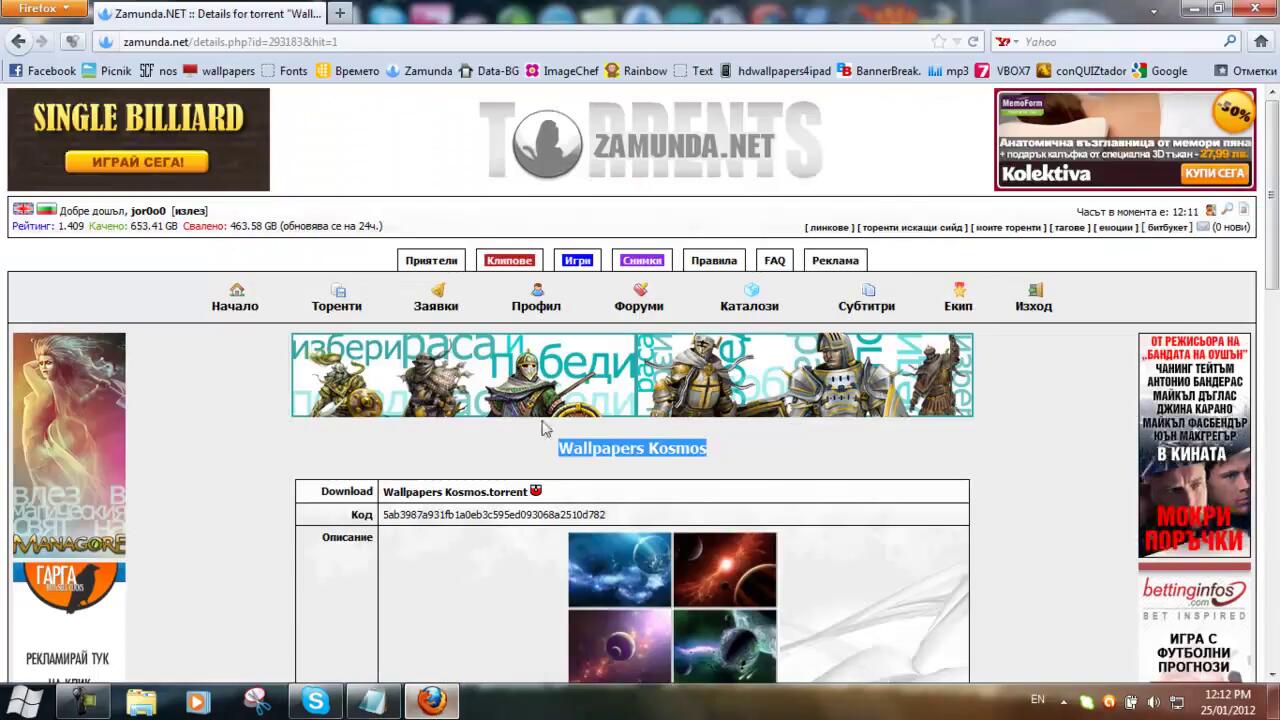Open Субтитри from the navigation icons

867,290
